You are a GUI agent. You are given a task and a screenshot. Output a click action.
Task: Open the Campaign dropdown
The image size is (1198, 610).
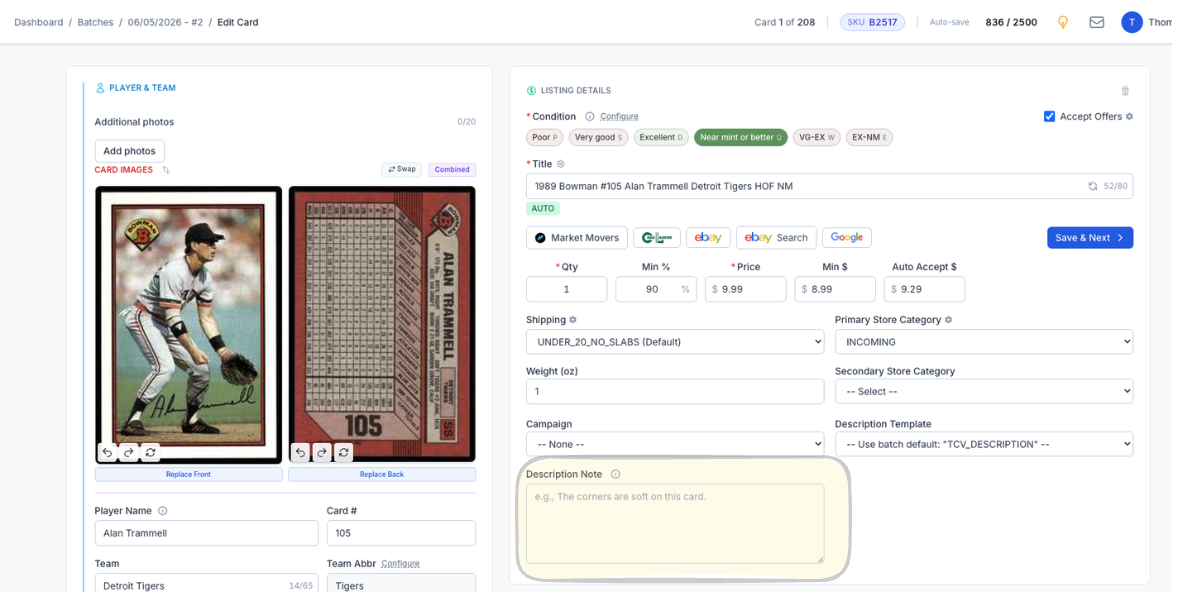(675, 444)
